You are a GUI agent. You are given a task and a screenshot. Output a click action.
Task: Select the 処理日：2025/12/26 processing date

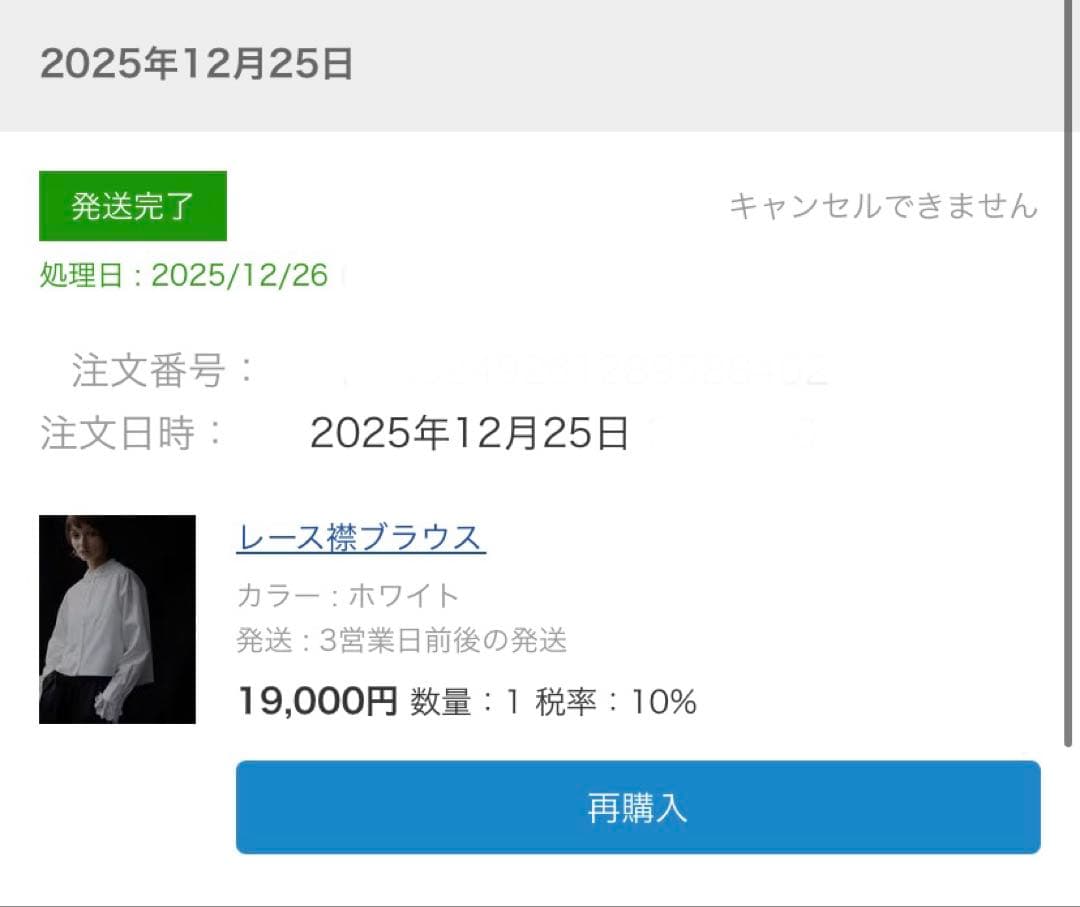click(x=182, y=275)
